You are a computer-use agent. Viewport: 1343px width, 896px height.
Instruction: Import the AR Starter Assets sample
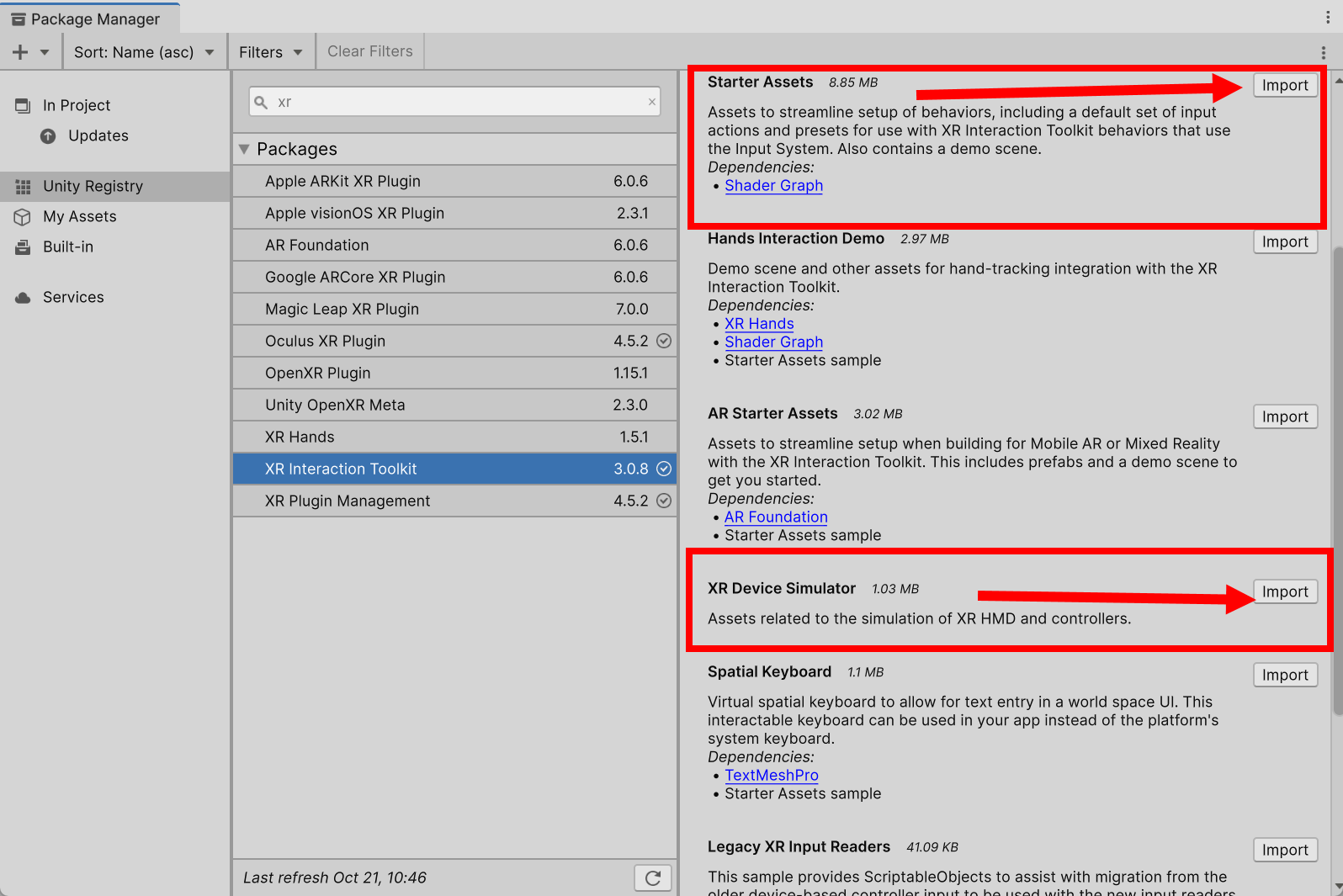1285,416
